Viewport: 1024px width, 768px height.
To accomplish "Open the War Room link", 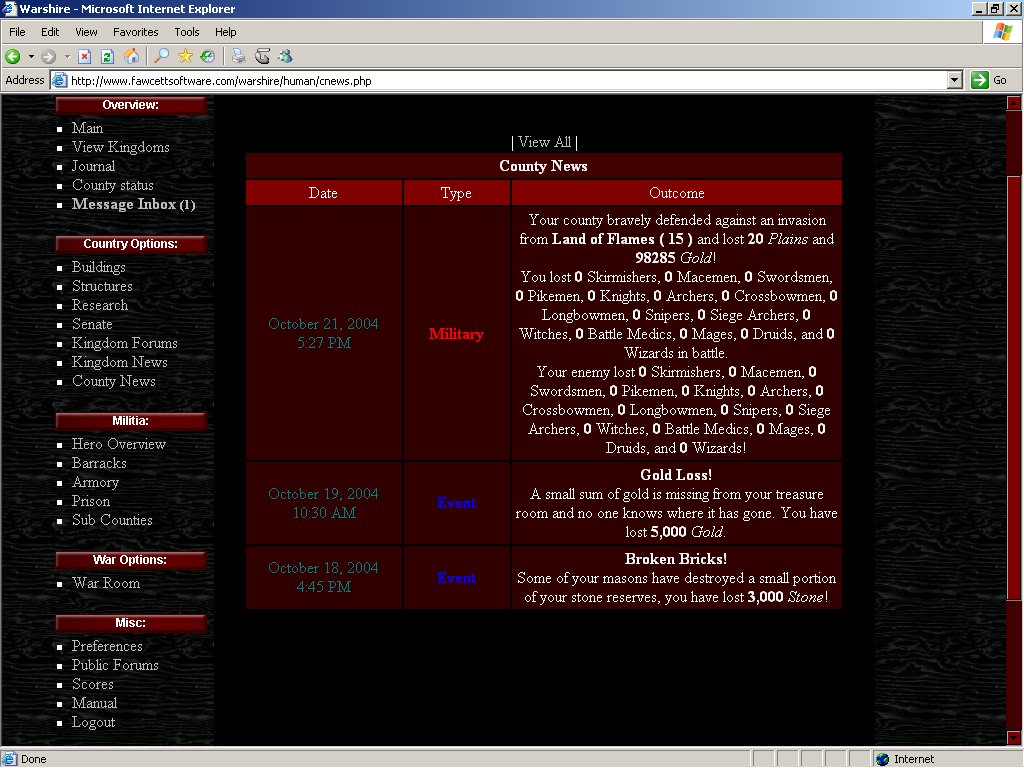I will (106, 583).
